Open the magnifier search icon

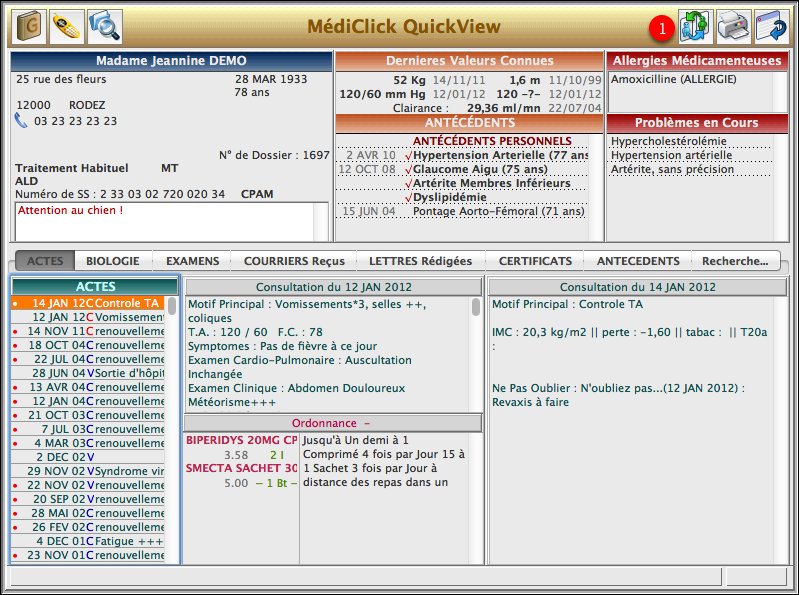105,26
